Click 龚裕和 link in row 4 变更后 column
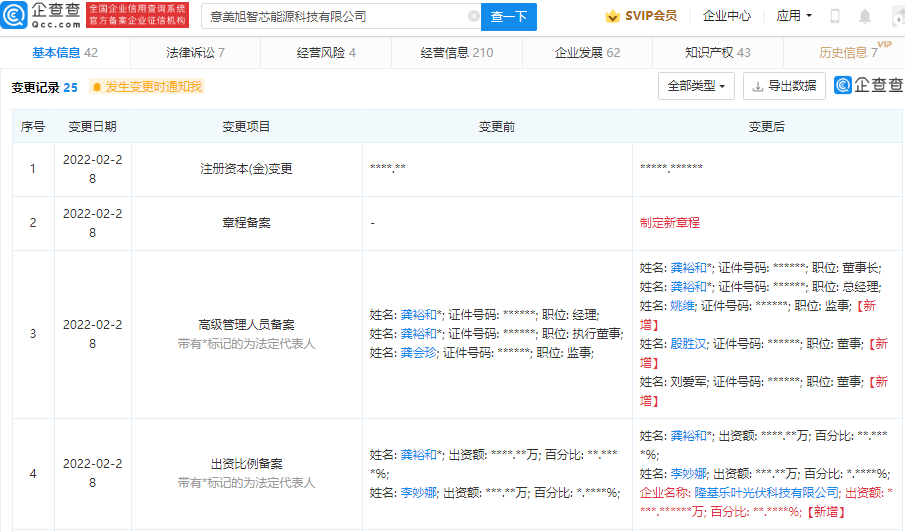This screenshot has width=905, height=532. tap(689, 436)
